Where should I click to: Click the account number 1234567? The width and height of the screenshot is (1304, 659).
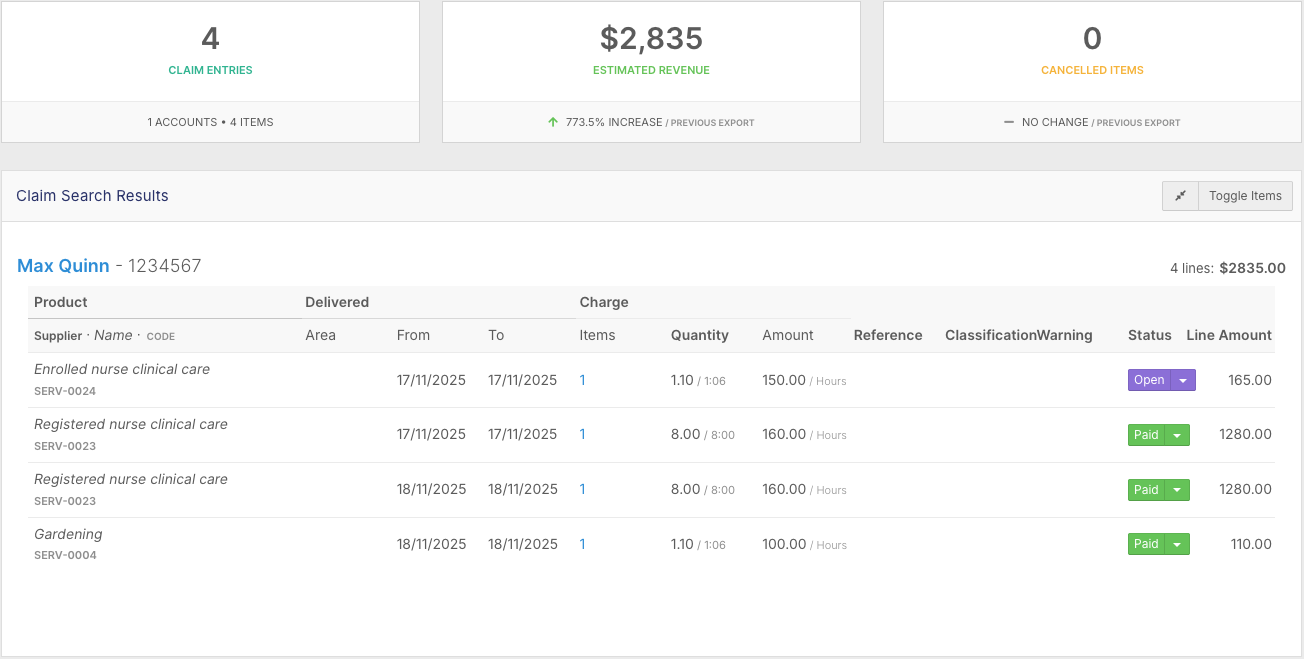(165, 266)
